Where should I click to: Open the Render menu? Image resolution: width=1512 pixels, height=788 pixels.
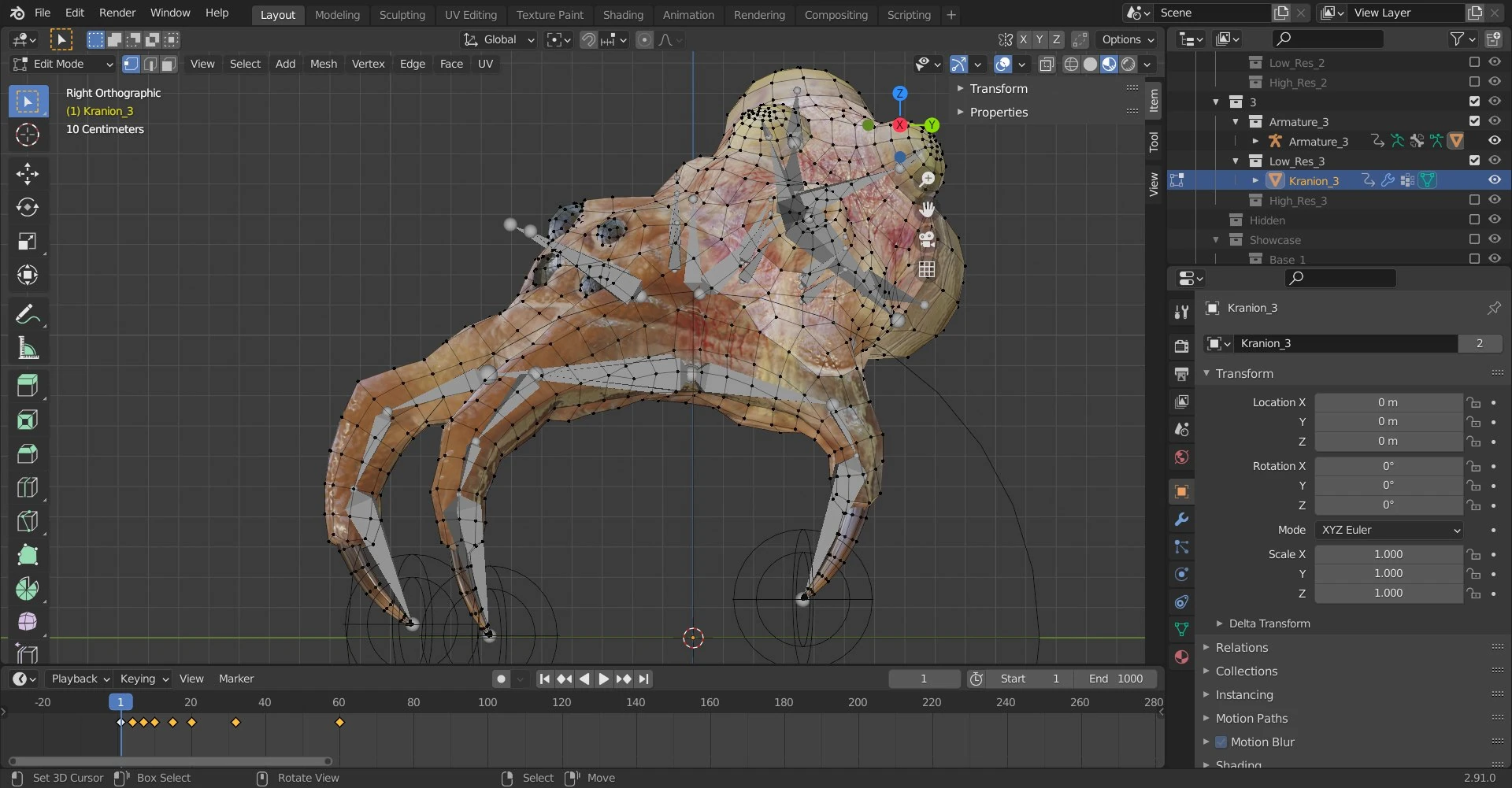pyautogui.click(x=117, y=13)
